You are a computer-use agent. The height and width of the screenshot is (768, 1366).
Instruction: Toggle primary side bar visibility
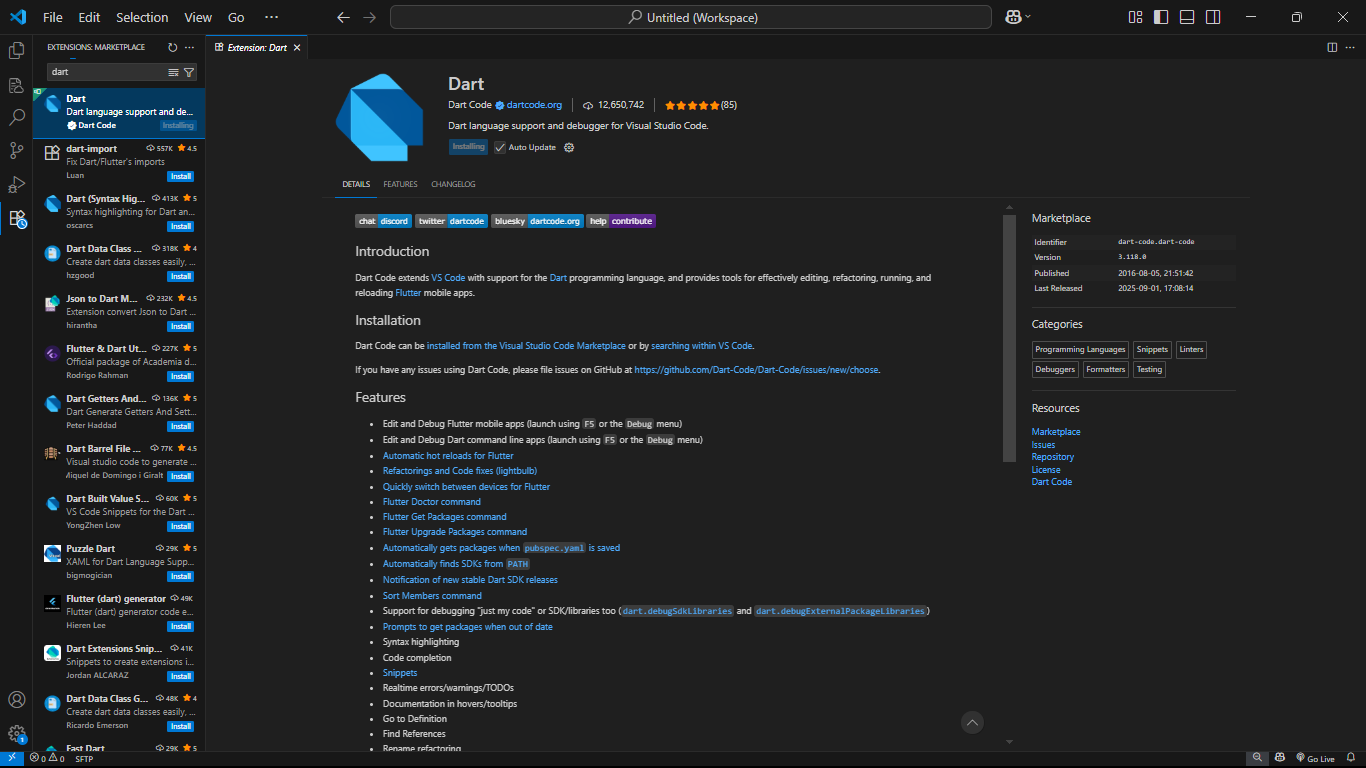tap(1161, 17)
